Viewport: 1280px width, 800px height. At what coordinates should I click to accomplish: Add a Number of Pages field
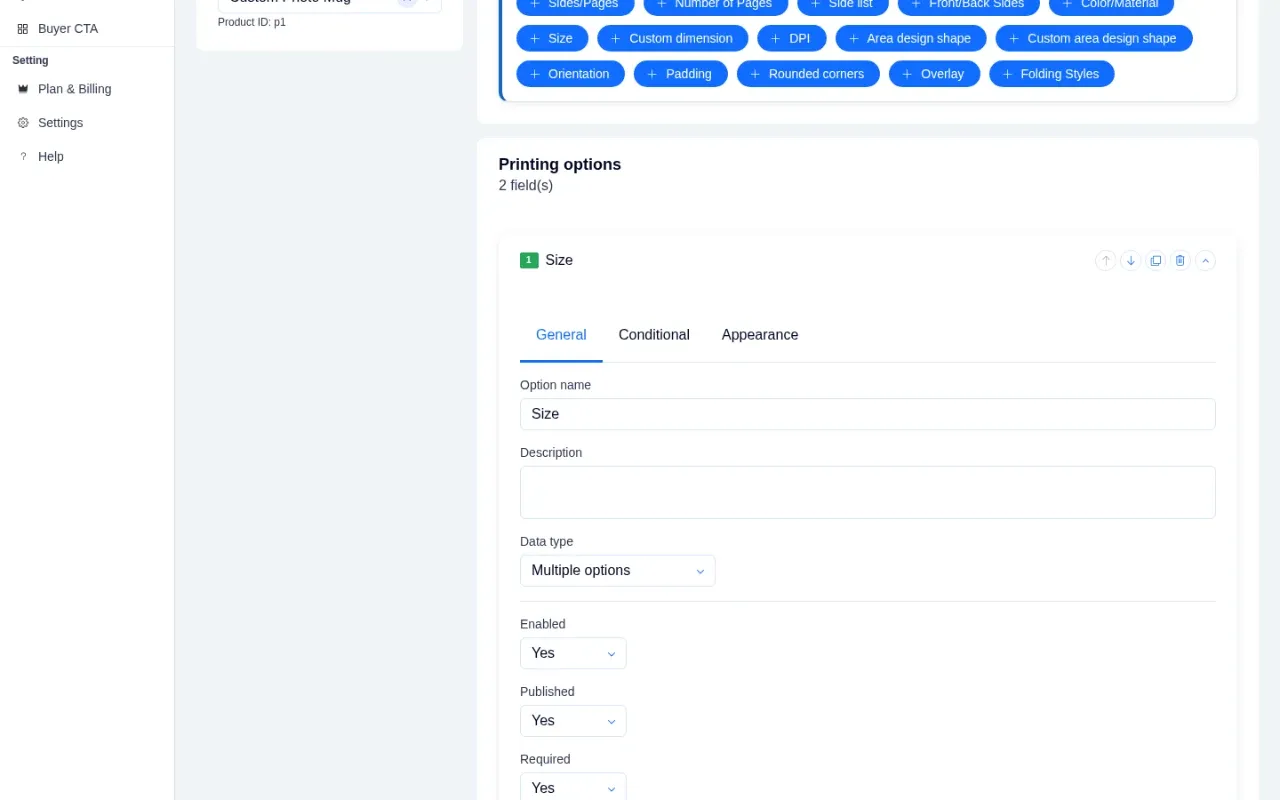(x=715, y=5)
